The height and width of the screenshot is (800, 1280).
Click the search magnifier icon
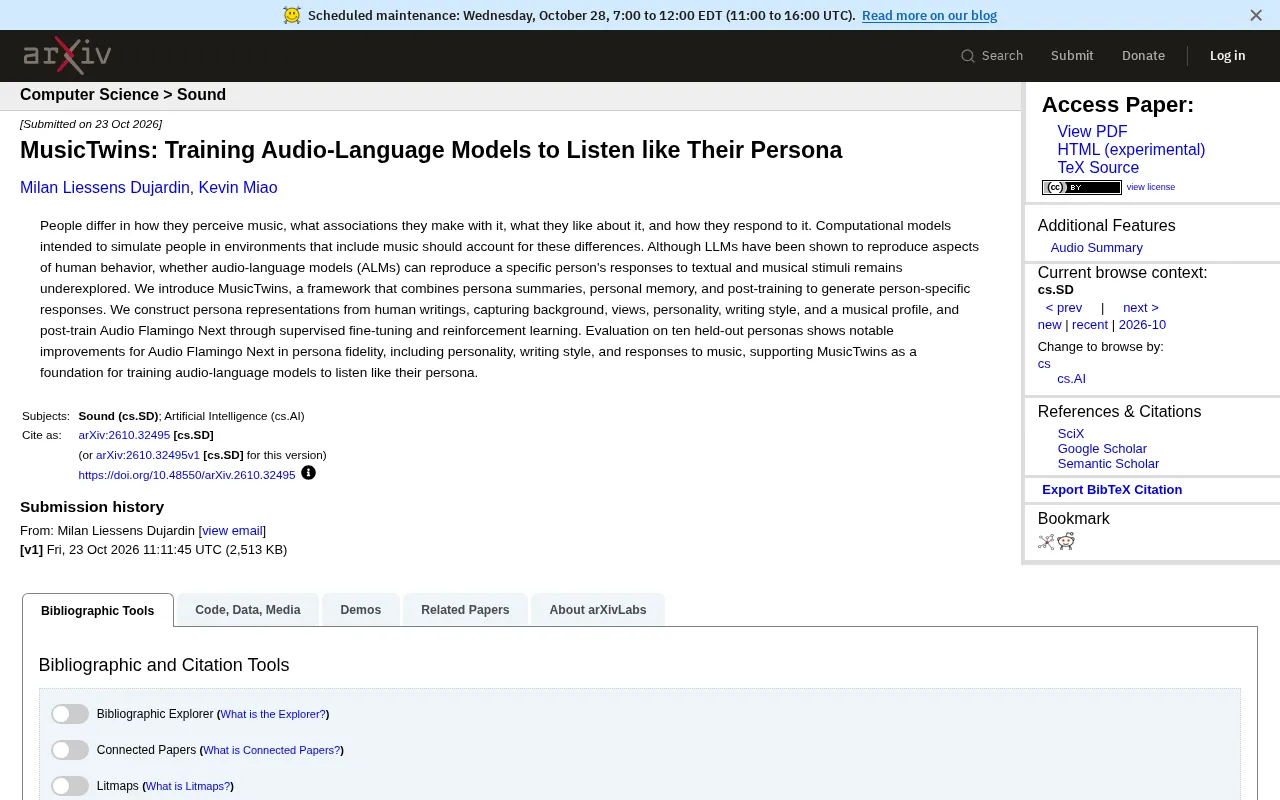968,56
